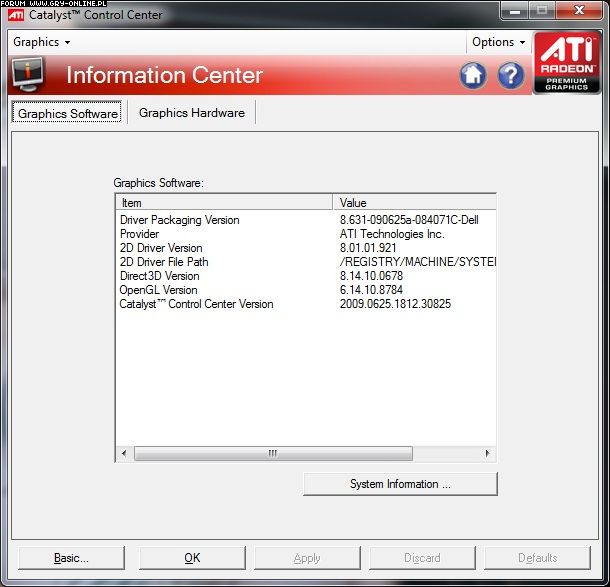This screenshot has width=610, height=587.
Task: Expand the Options dropdown menu
Action: tap(499, 42)
